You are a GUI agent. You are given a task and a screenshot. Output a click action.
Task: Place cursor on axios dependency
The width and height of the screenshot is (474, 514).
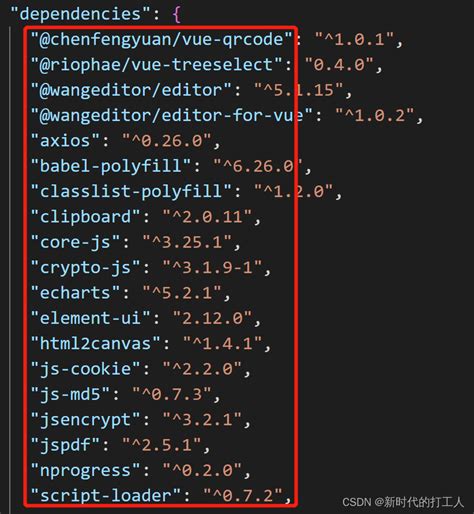65,141
